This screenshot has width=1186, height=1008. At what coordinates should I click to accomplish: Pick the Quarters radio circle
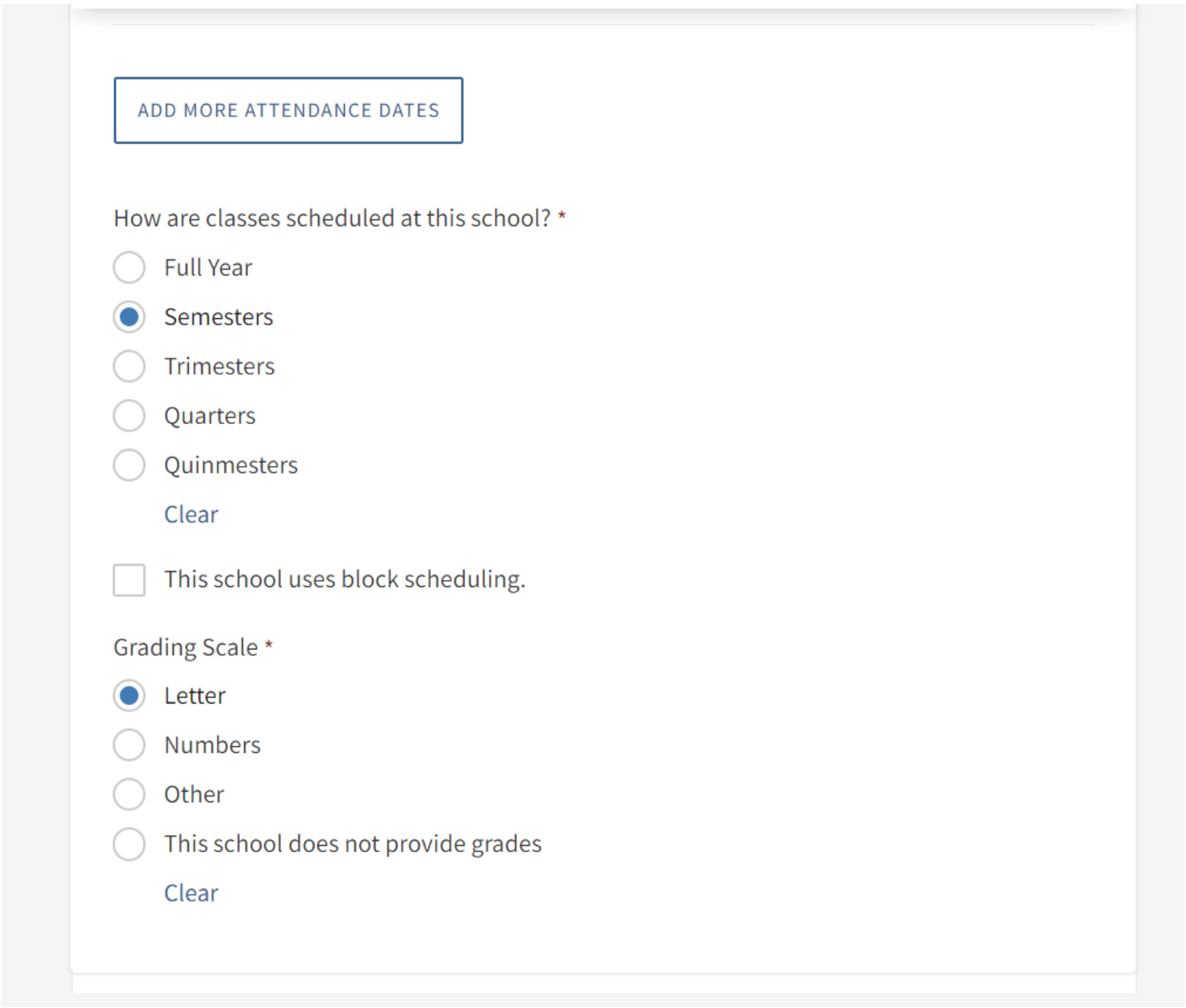[x=129, y=416]
